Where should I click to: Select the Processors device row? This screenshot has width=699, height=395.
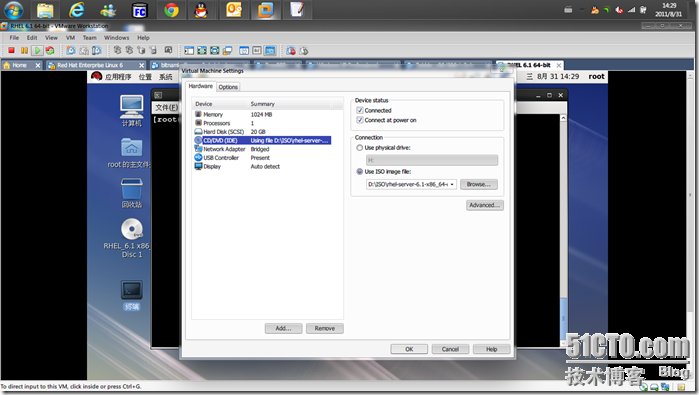click(x=262, y=123)
